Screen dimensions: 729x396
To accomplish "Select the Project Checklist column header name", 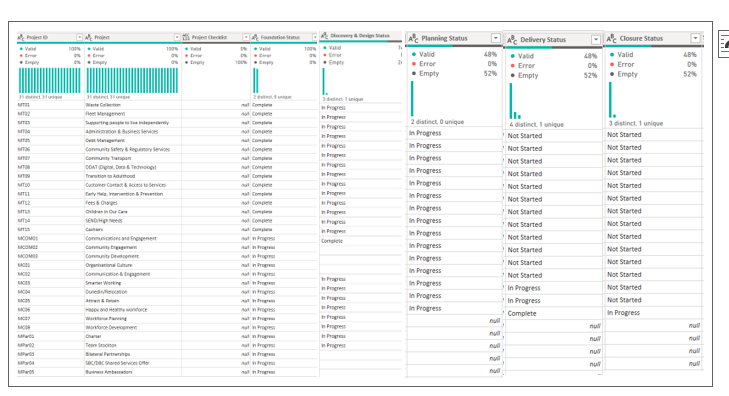I will tap(209, 37).
